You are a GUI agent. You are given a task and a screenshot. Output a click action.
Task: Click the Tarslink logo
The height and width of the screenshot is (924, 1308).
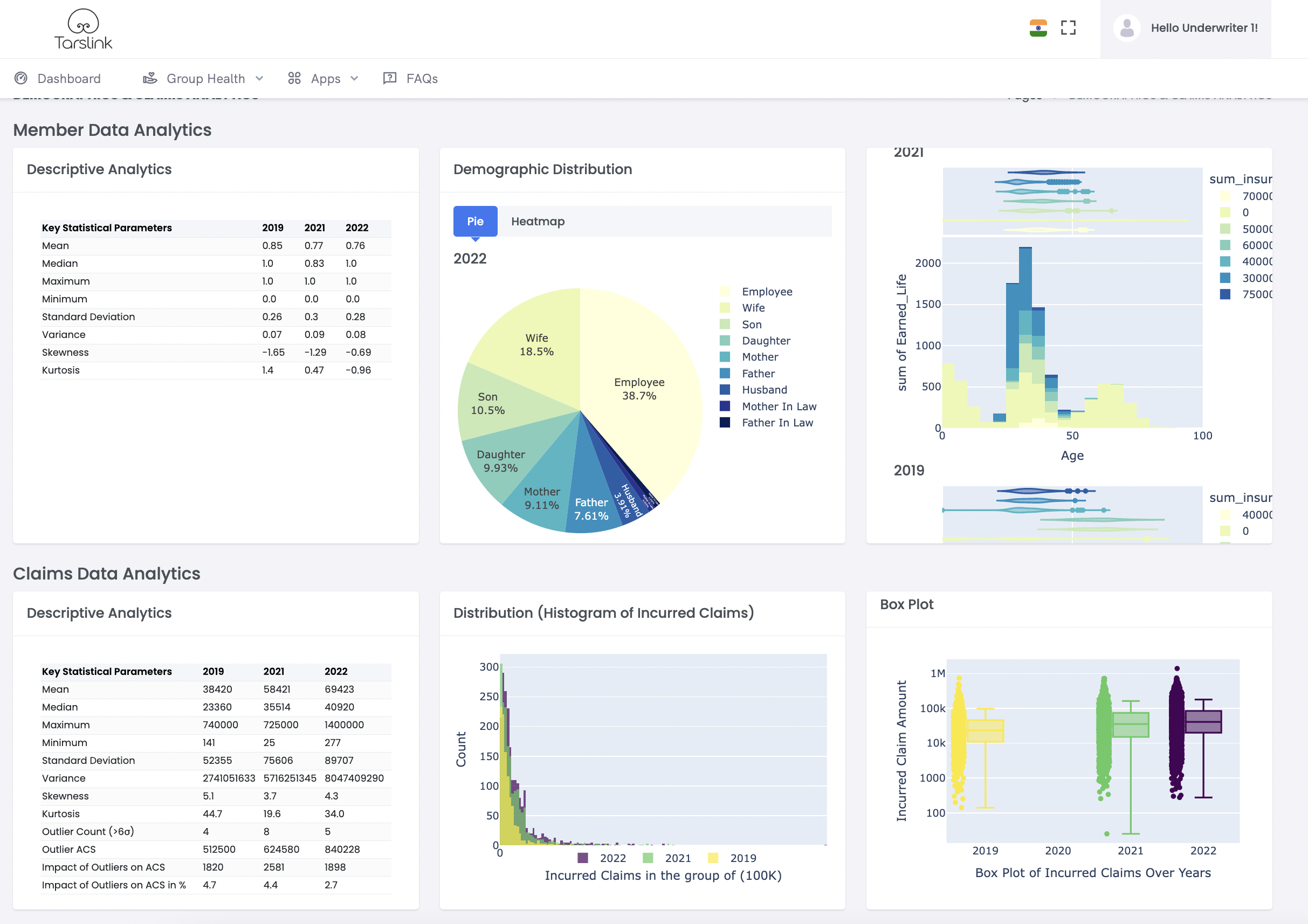[x=83, y=29]
